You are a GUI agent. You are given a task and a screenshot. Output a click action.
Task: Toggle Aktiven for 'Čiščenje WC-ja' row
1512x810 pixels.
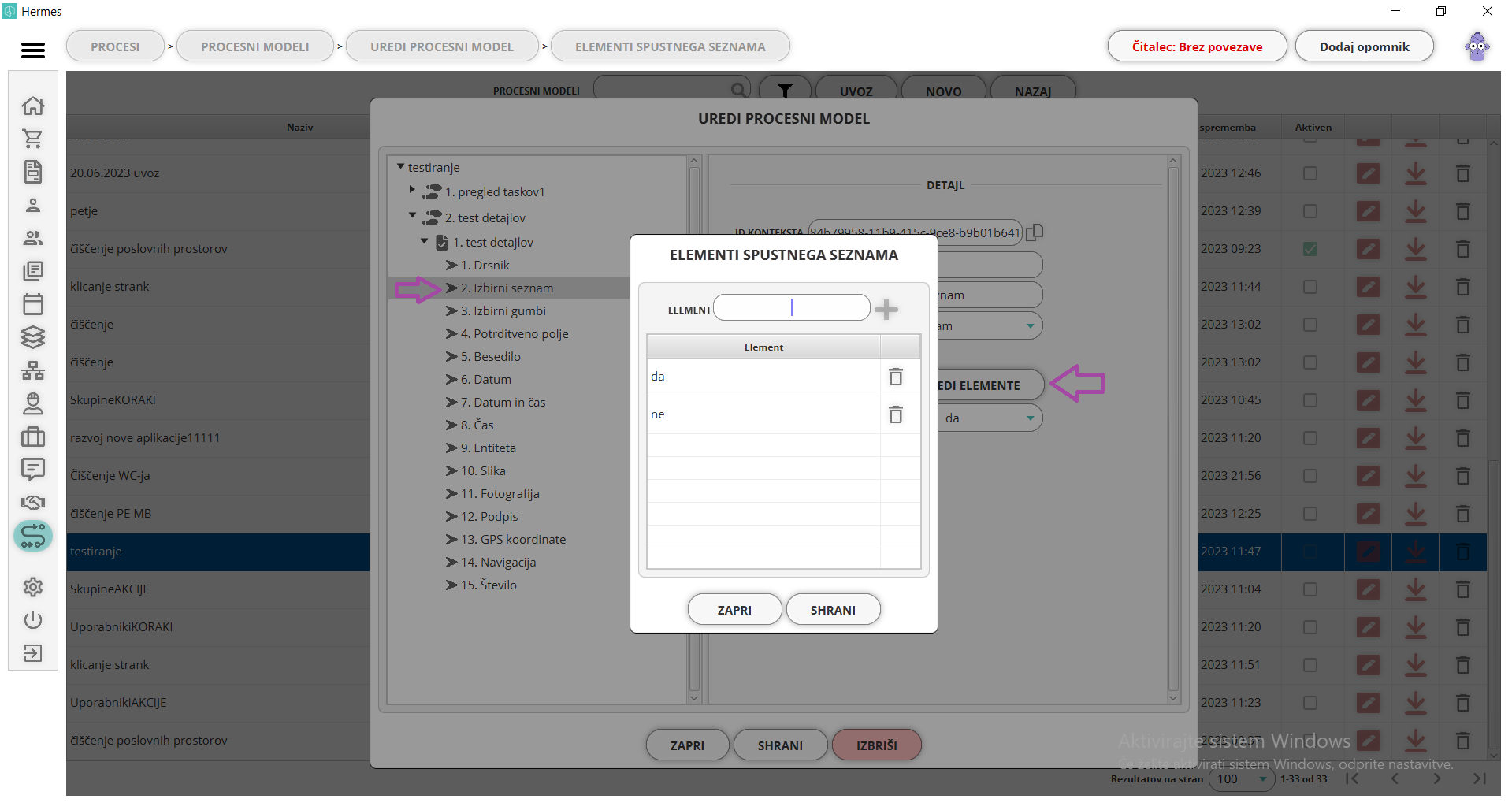point(1310,476)
